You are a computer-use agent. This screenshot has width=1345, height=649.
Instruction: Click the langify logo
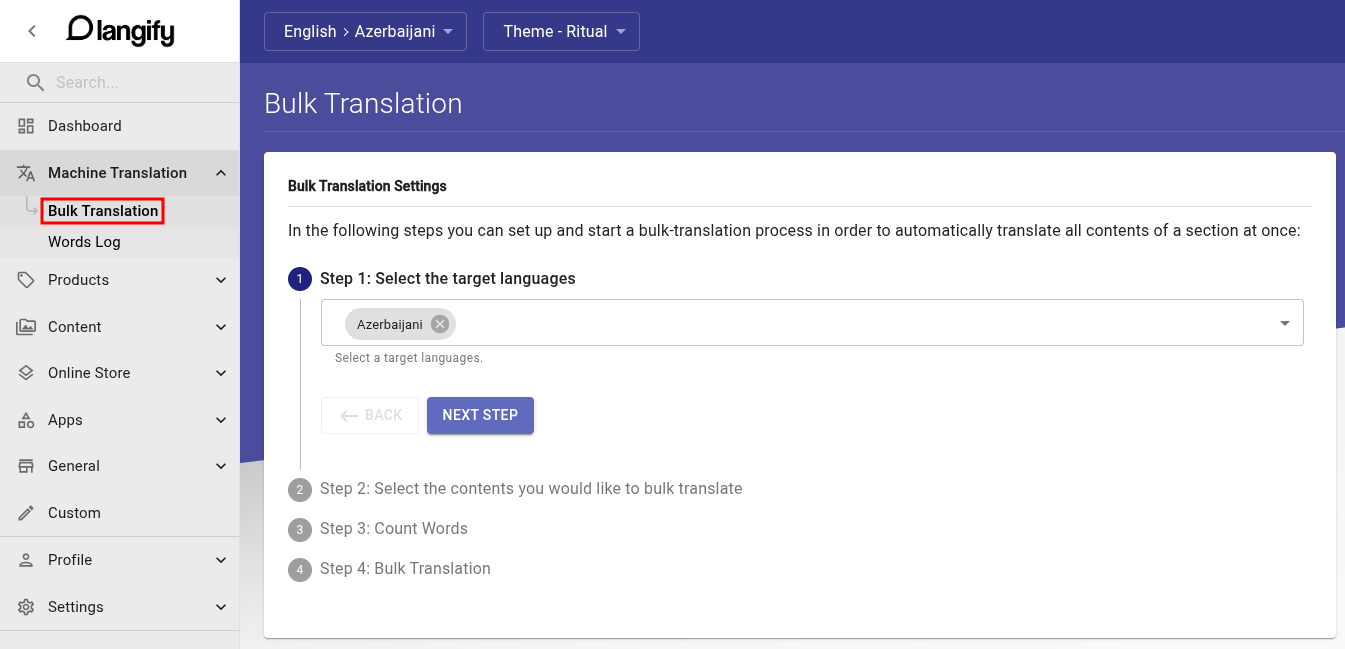coord(120,31)
